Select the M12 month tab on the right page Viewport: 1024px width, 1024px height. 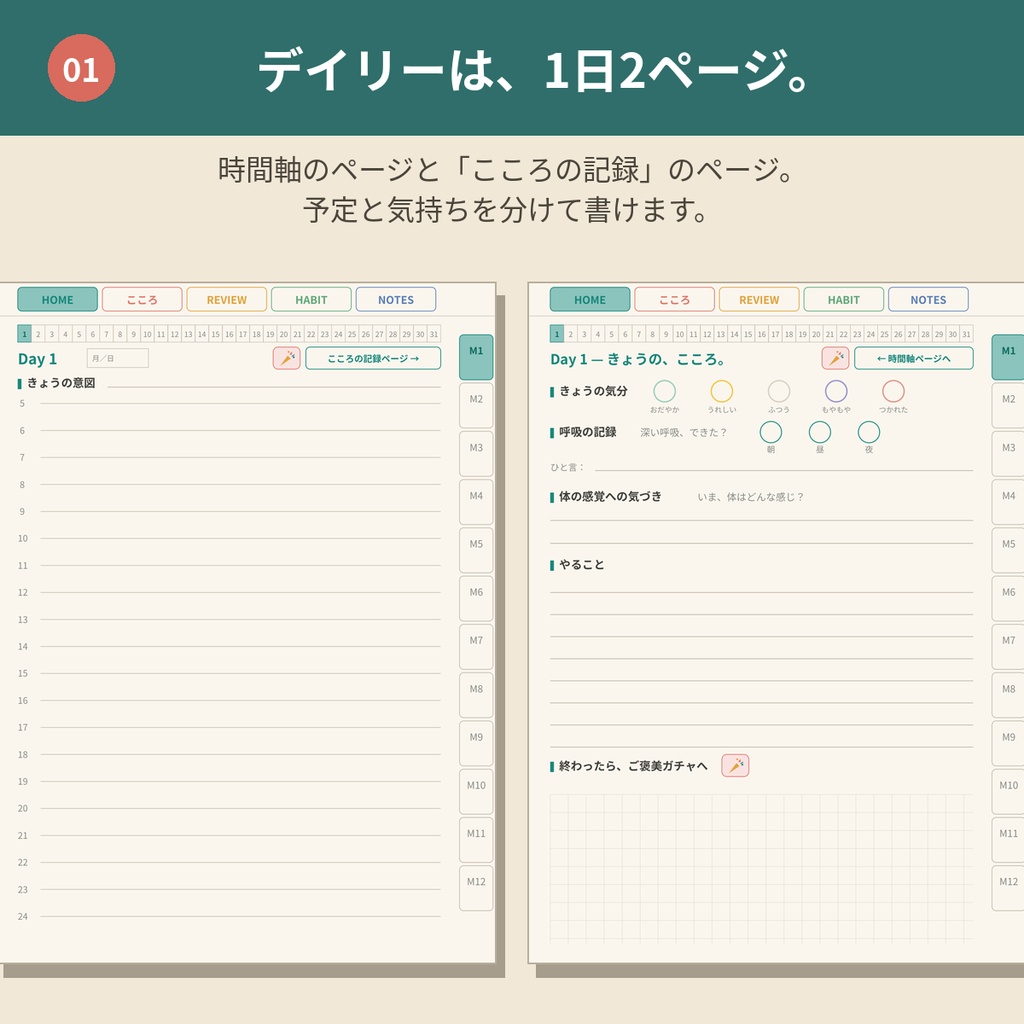click(1008, 888)
